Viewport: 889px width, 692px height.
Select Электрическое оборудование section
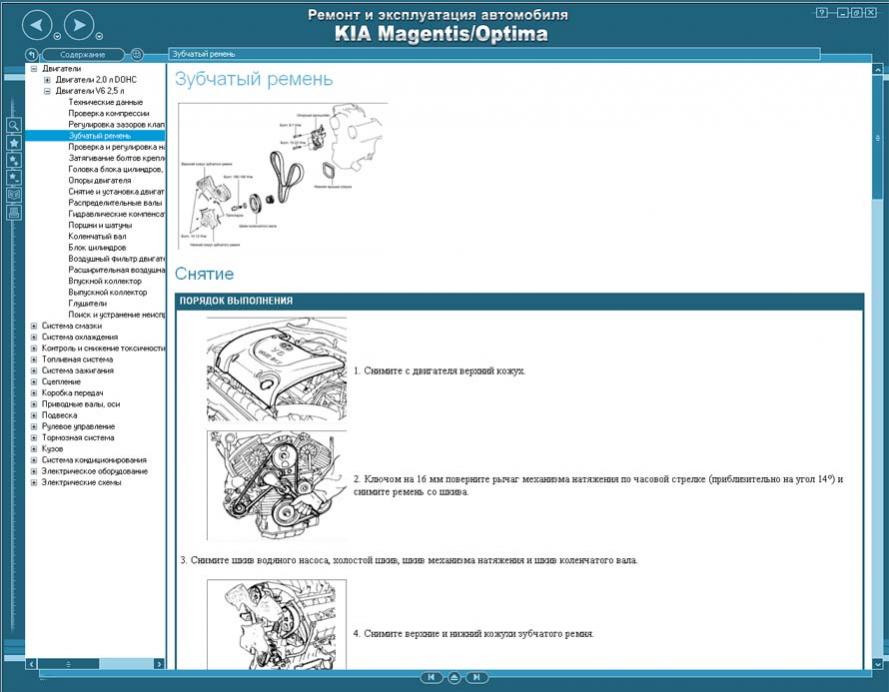pos(95,471)
